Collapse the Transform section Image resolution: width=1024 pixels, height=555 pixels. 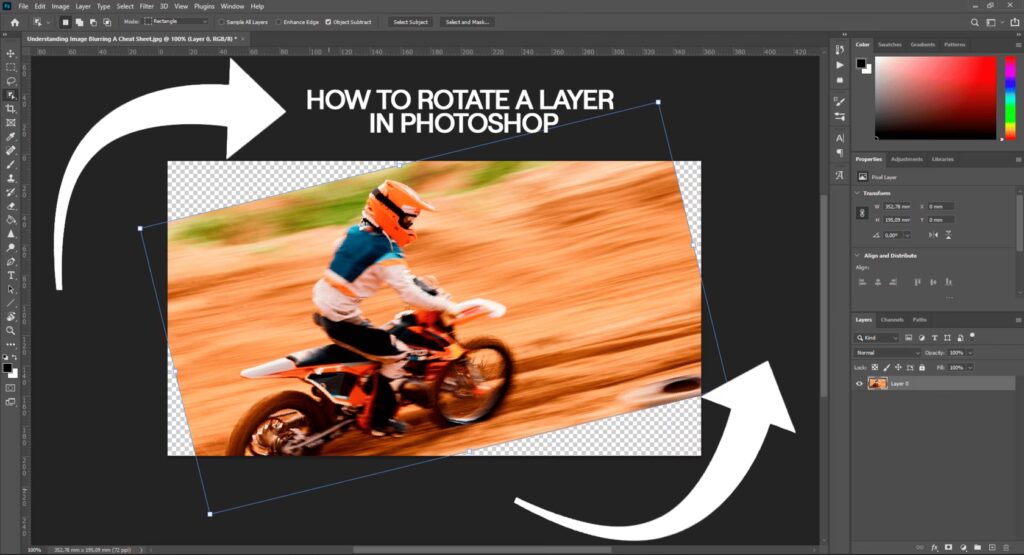[857, 193]
